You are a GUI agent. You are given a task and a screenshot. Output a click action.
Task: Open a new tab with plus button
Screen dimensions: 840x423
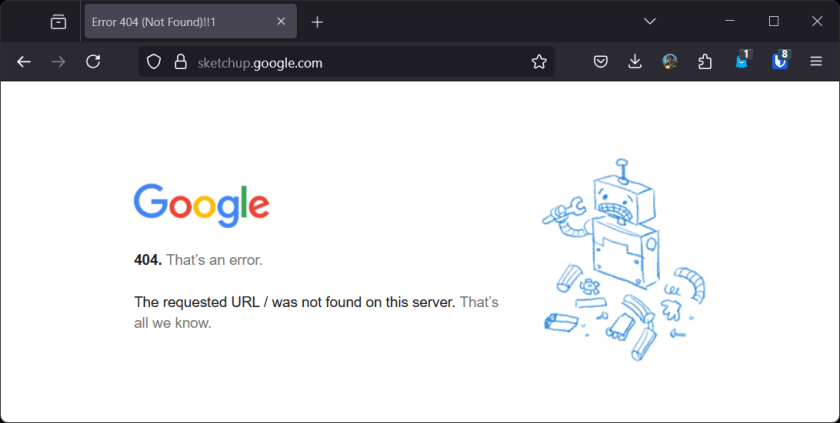[317, 21]
